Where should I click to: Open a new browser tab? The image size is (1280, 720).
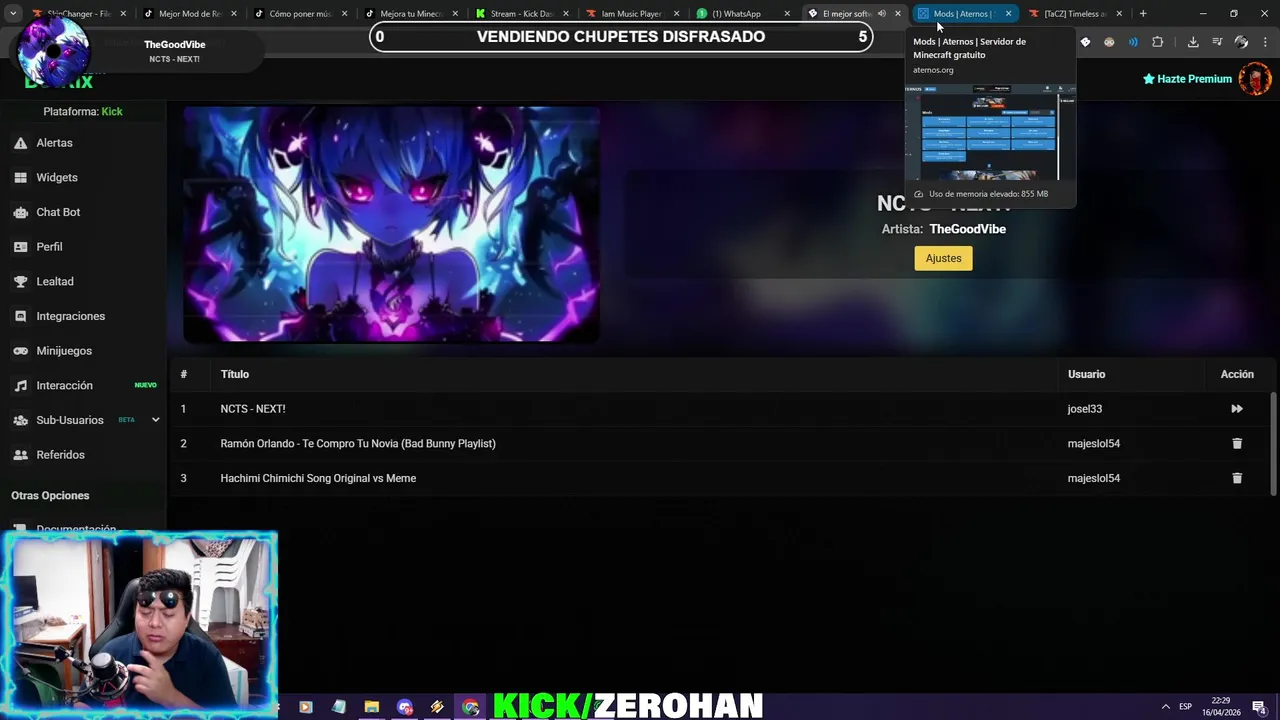tap(1143, 14)
